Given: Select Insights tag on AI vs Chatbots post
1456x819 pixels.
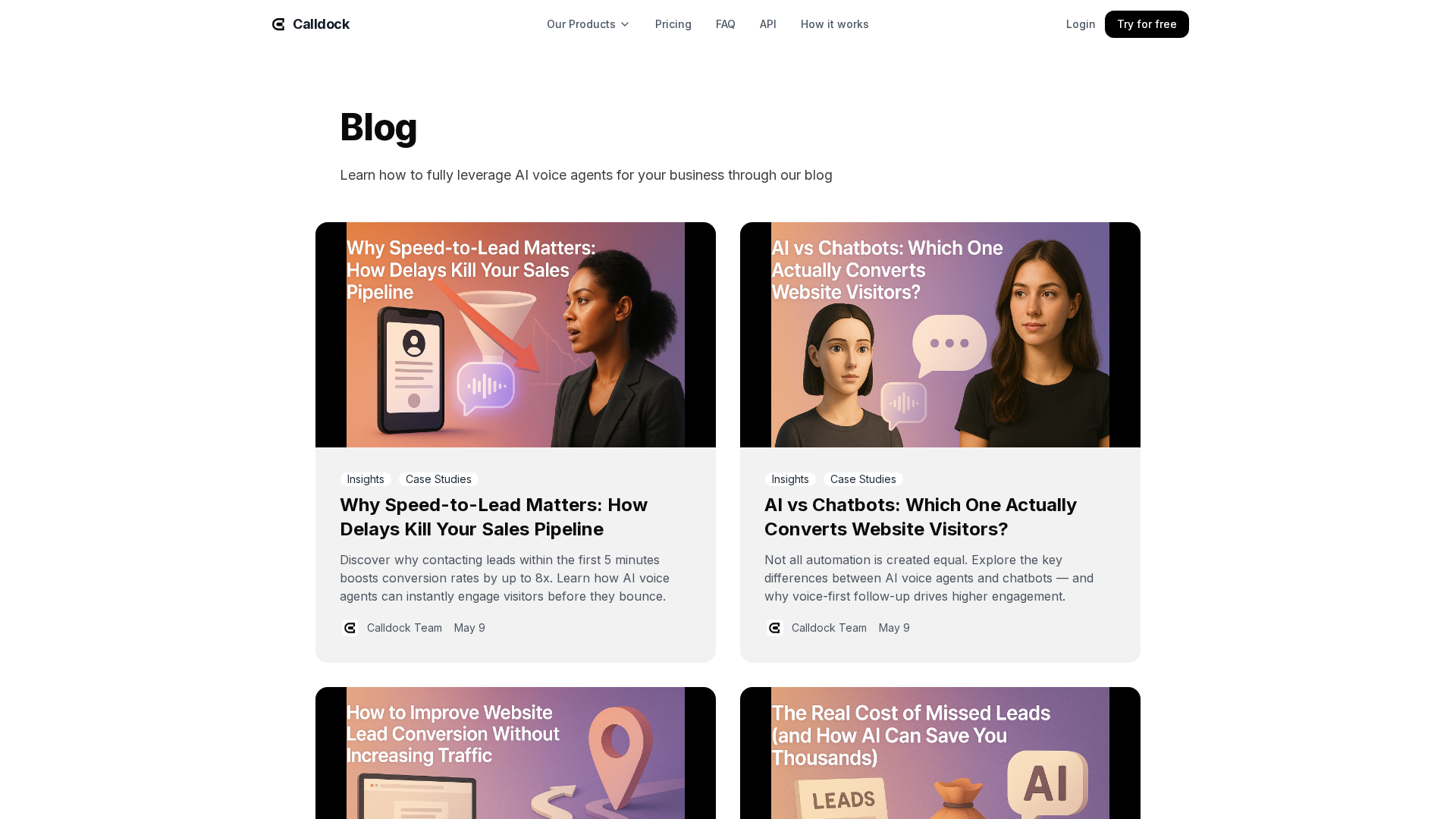Looking at the screenshot, I should coord(790,479).
